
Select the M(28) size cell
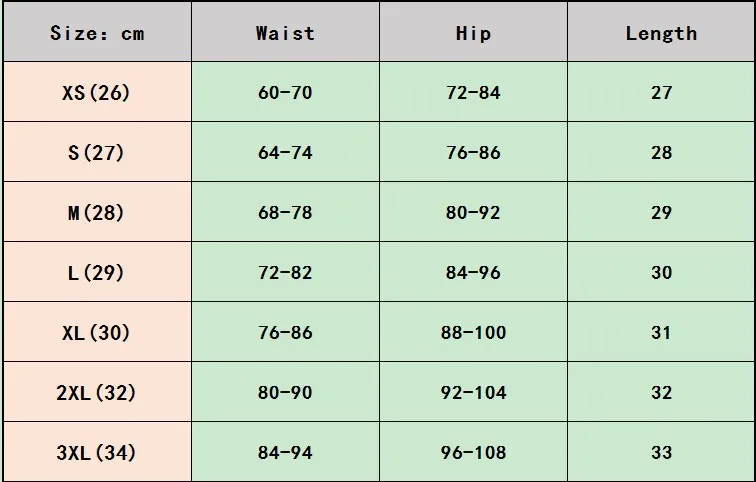click(x=97, y=213)
